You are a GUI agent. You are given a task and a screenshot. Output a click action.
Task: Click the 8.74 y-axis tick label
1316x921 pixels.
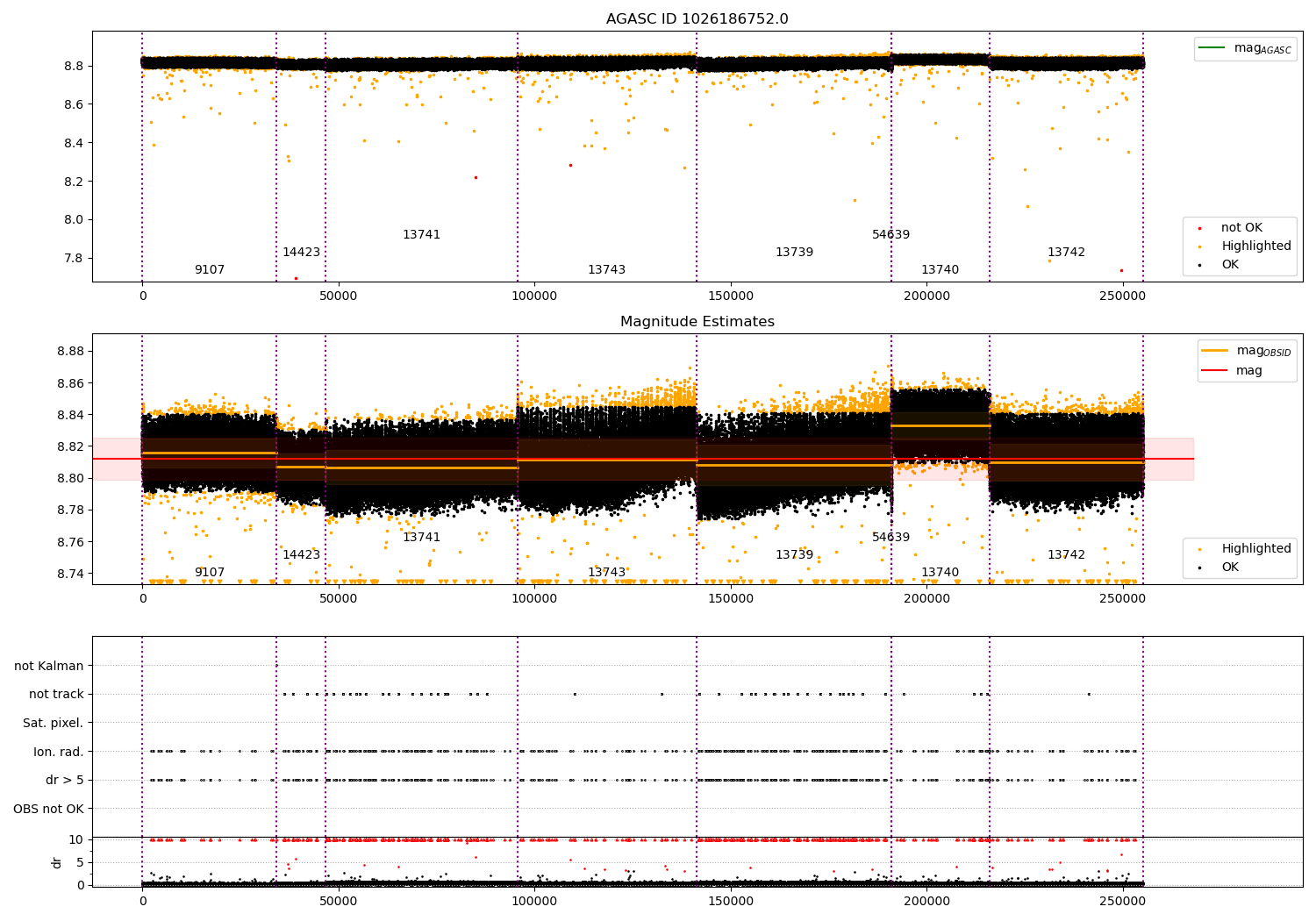coord(70,574)
